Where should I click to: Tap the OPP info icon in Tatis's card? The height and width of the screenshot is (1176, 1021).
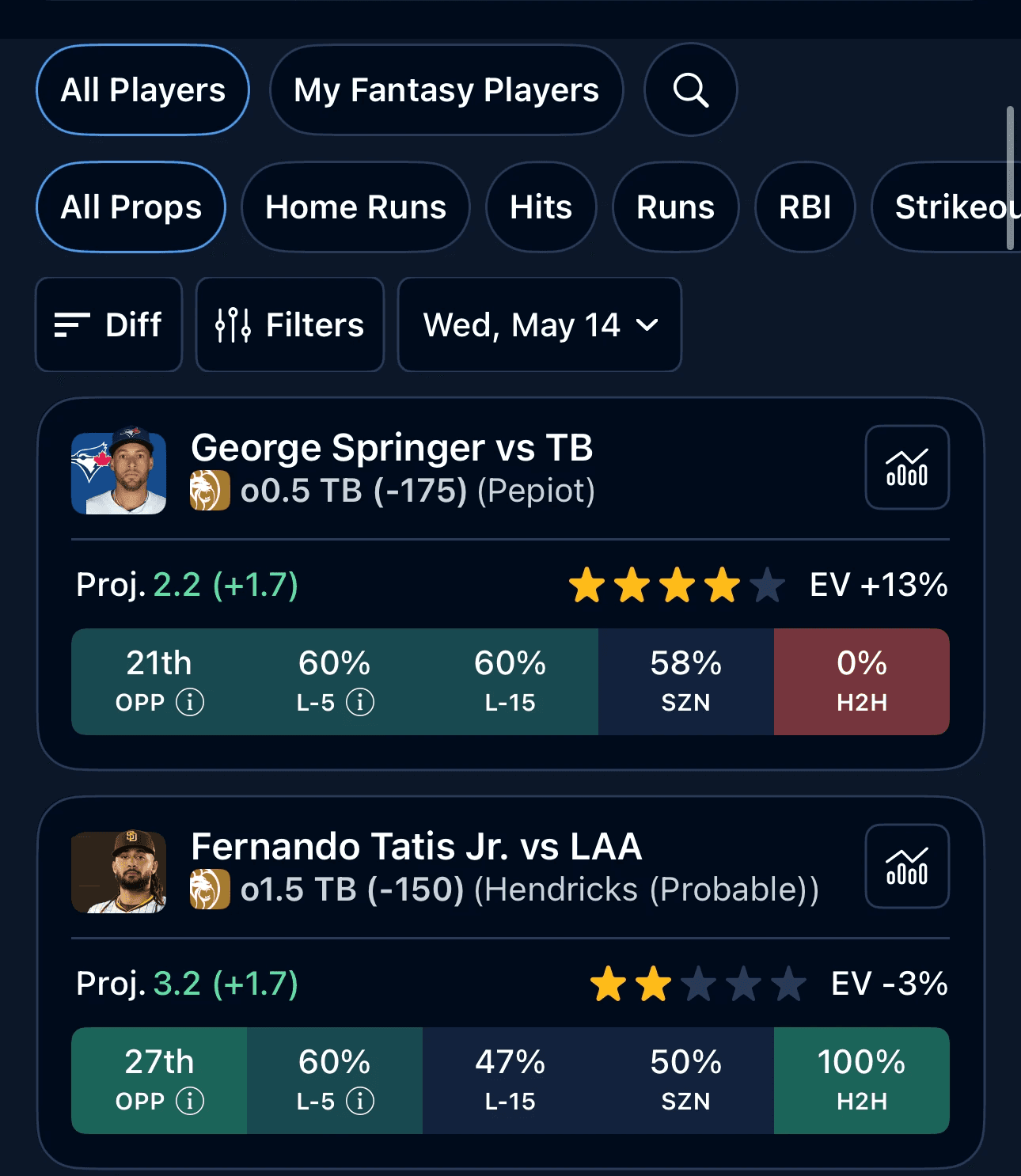(190, 1101)
